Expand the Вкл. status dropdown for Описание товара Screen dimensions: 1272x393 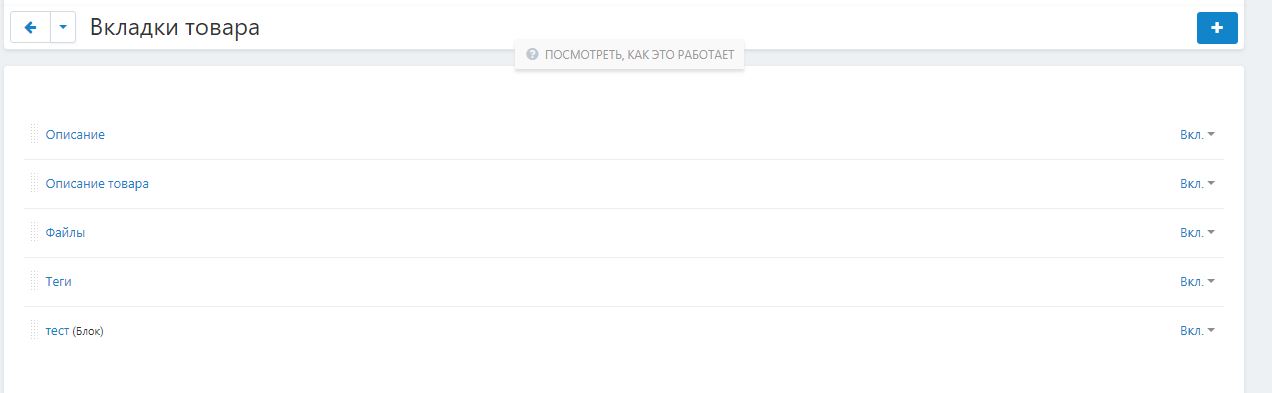[1197, 183]
